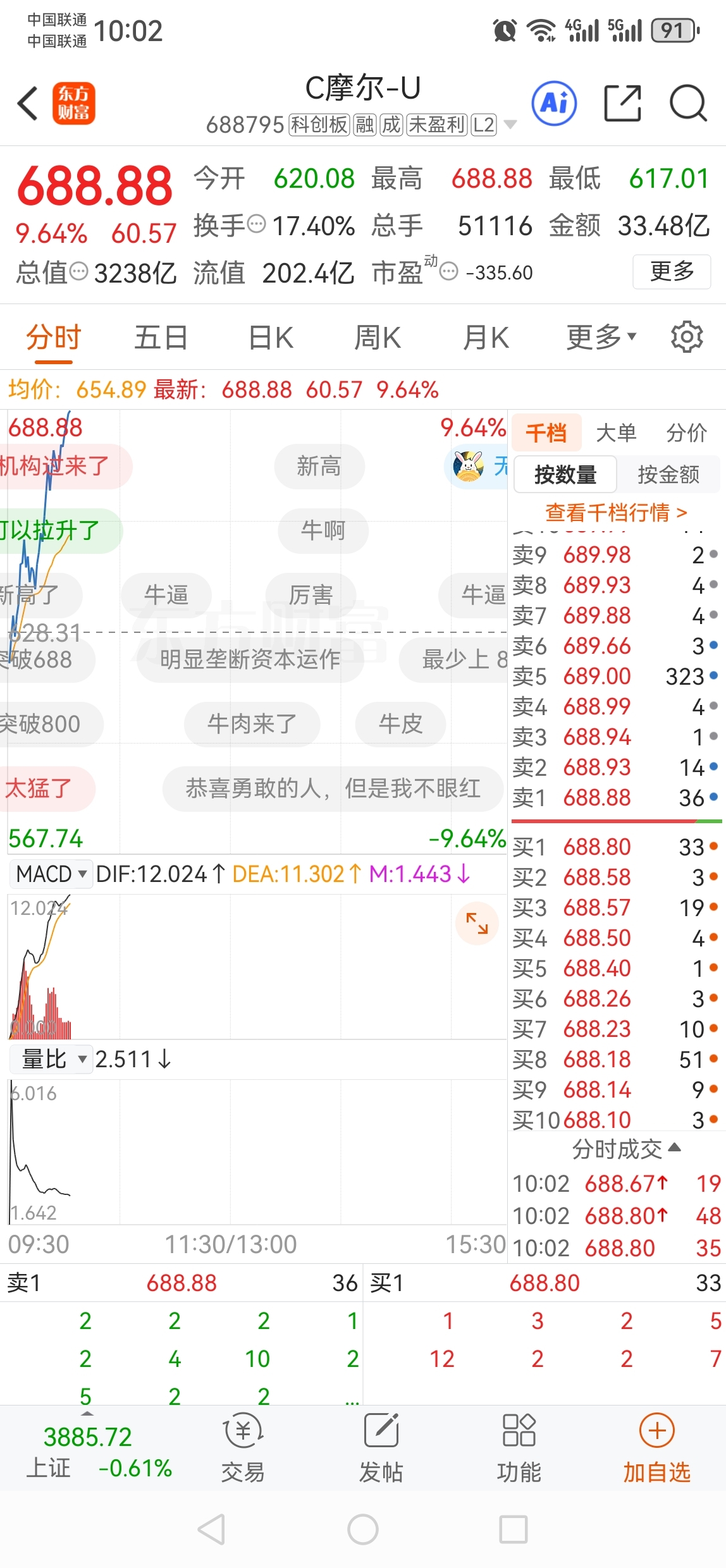This screenshot has width=726, height=1568.
Task: Tap the 牛肉来了 comment bubble
Action: pyautogui.click(x=252, y=724)
